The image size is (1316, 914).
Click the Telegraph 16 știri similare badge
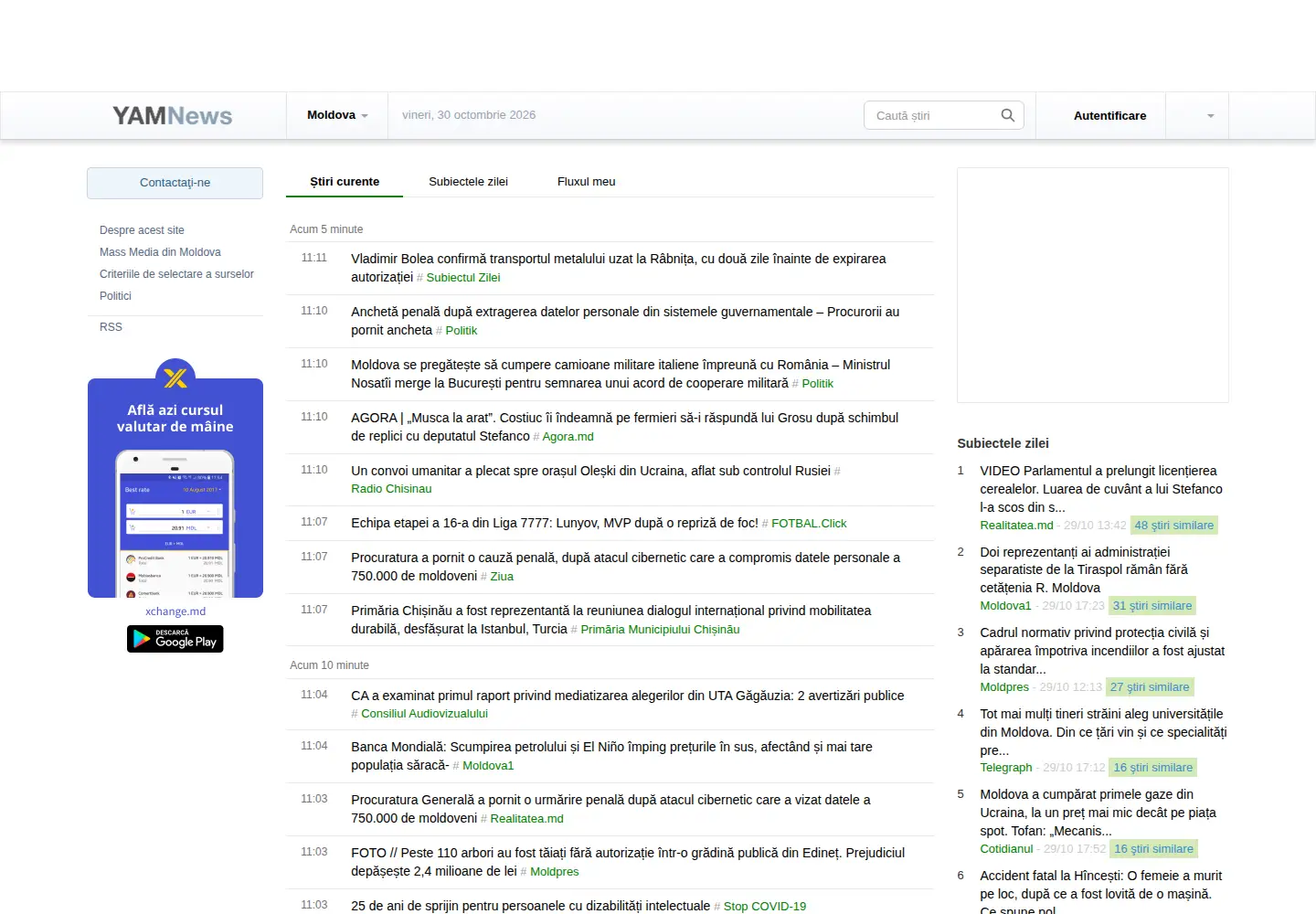click(1153, 768)
